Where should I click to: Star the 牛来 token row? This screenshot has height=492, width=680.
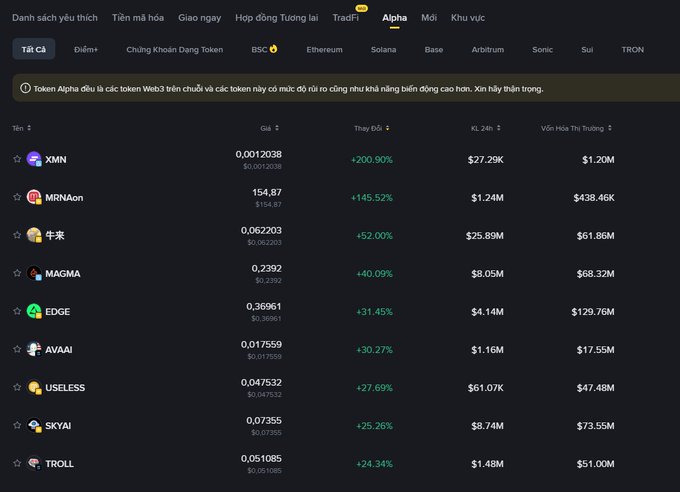click(x=17, y=235)
